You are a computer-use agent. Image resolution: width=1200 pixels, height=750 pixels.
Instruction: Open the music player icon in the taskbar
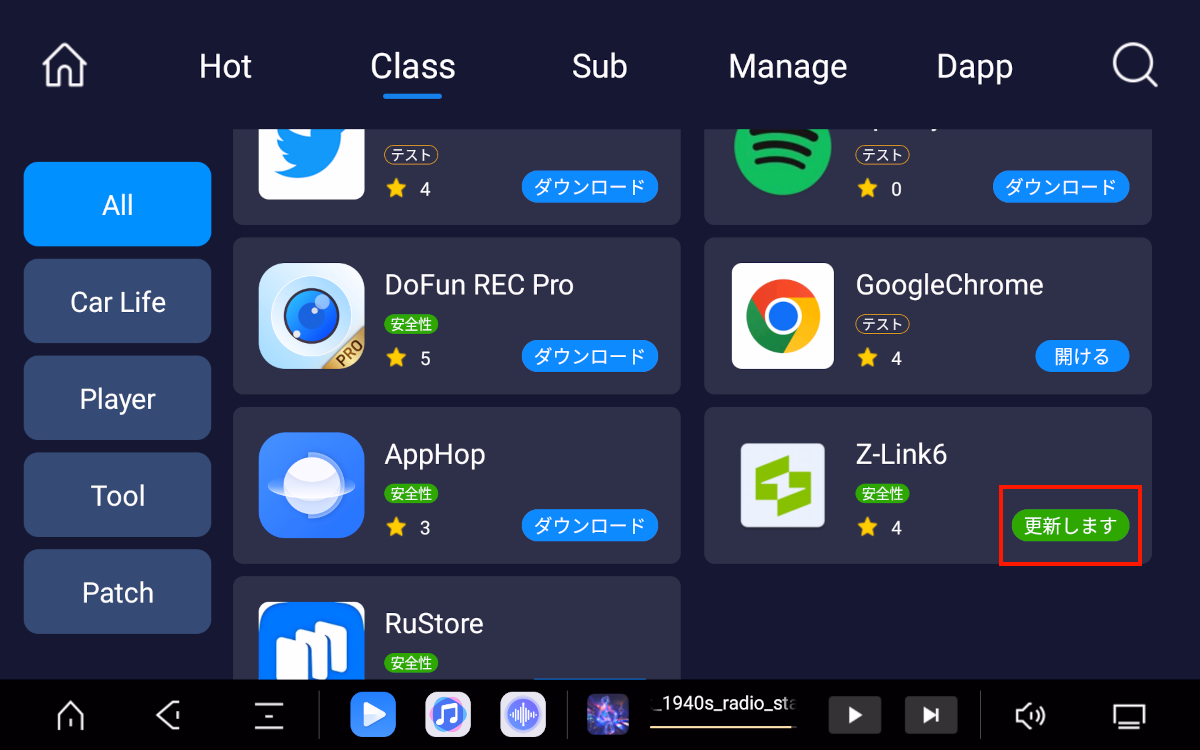pyautogui.click(x=447, y=714)
